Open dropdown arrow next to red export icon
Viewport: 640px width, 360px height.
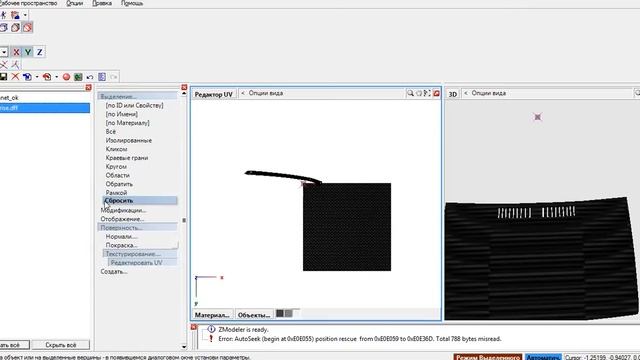coord(56,77)
